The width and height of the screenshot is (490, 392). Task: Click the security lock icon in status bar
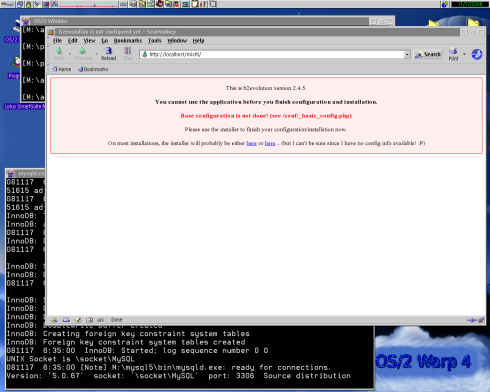pyautogui.click(x=481, y=320)
